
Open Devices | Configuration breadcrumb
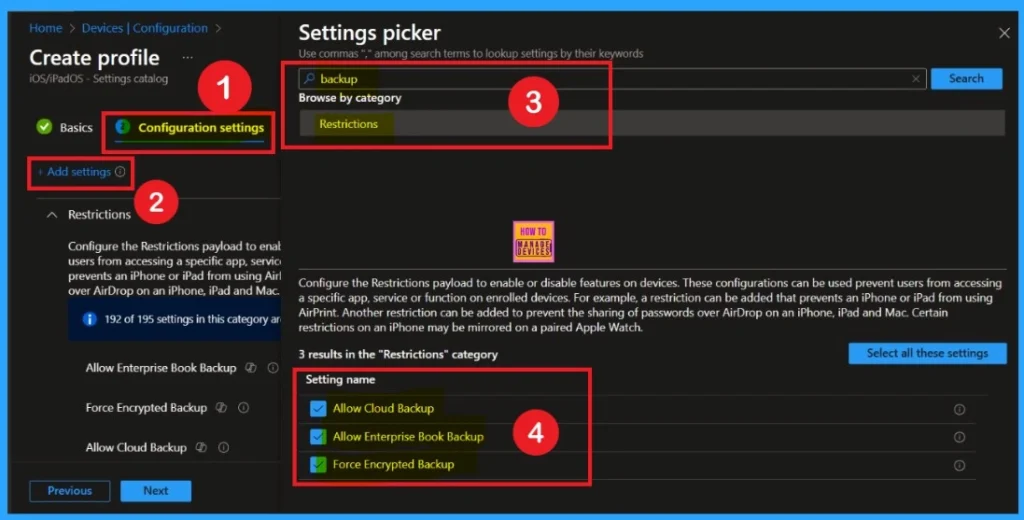[144, 28]
